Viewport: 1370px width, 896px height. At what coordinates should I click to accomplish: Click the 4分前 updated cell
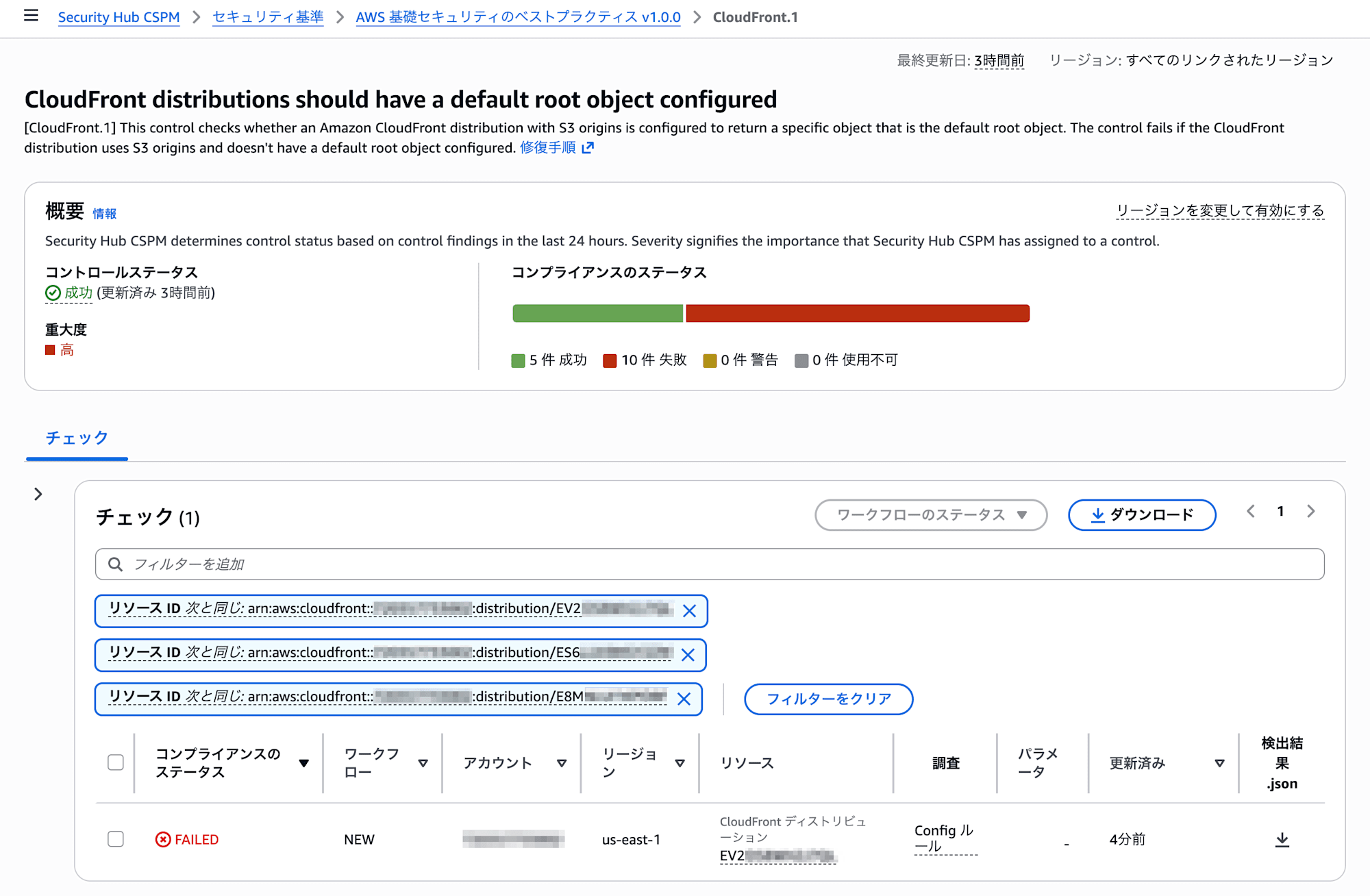pyautogui.click(x=1128, y=840)
